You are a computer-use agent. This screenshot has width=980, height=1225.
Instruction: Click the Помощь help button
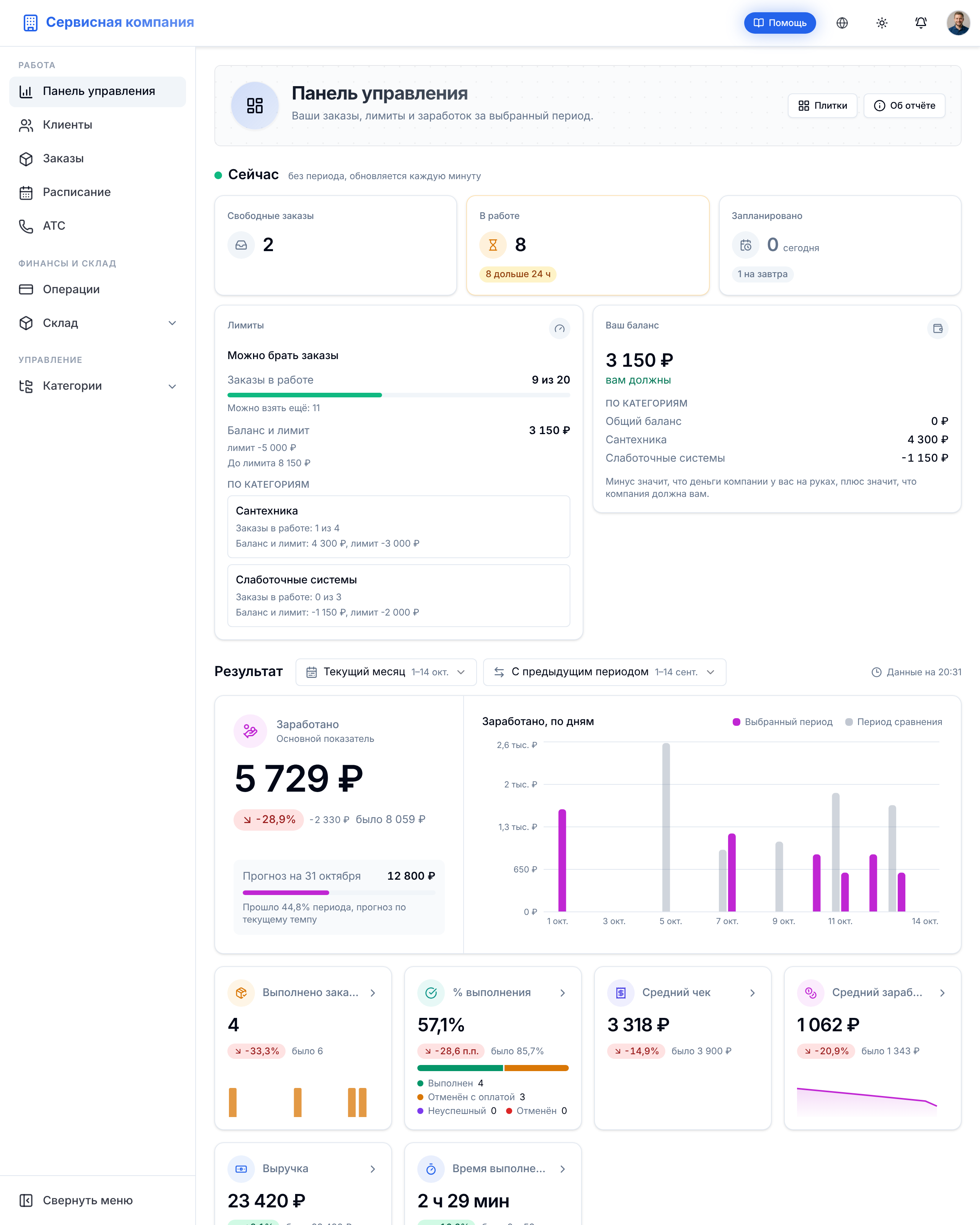[x=779, y=23]
